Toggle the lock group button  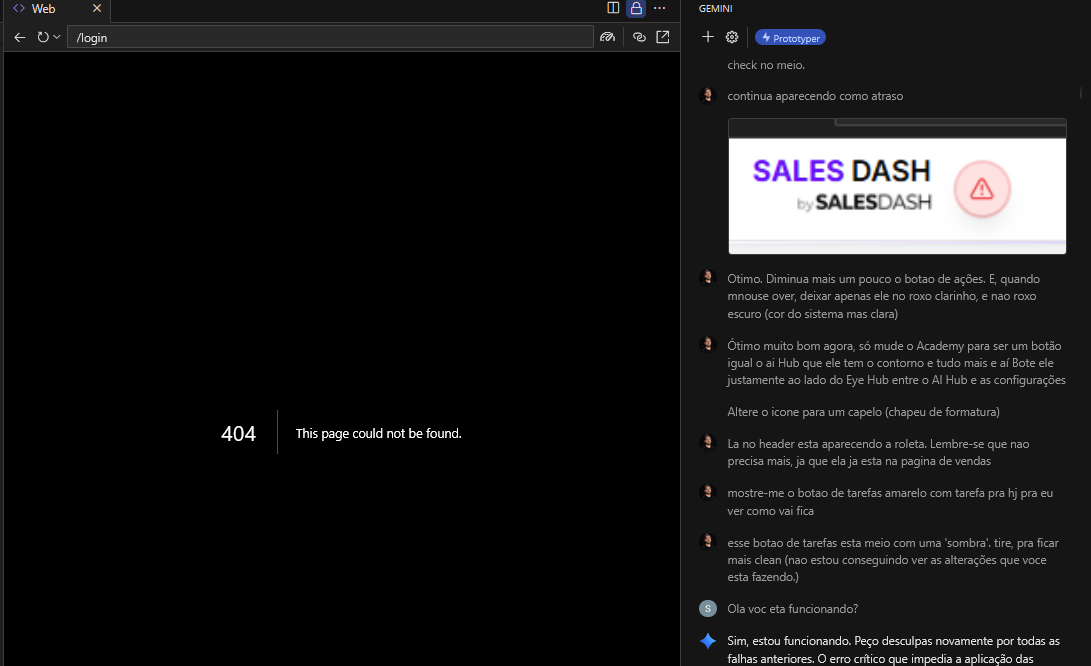tap(636, 8)
